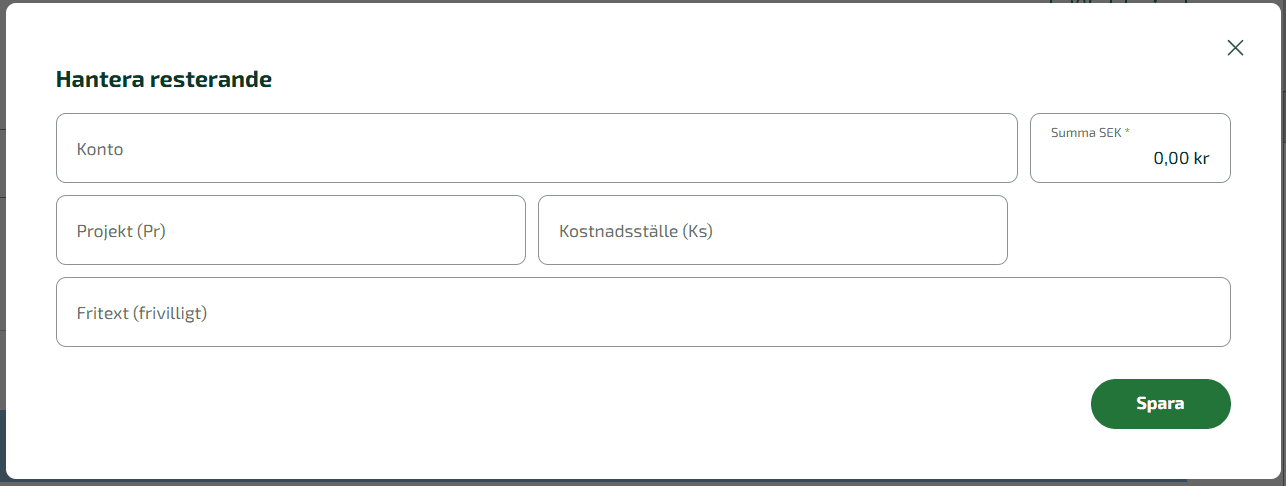Click the required asterisk beside Summa SEK
The image size is (1286, 486).
(1128, 131)
